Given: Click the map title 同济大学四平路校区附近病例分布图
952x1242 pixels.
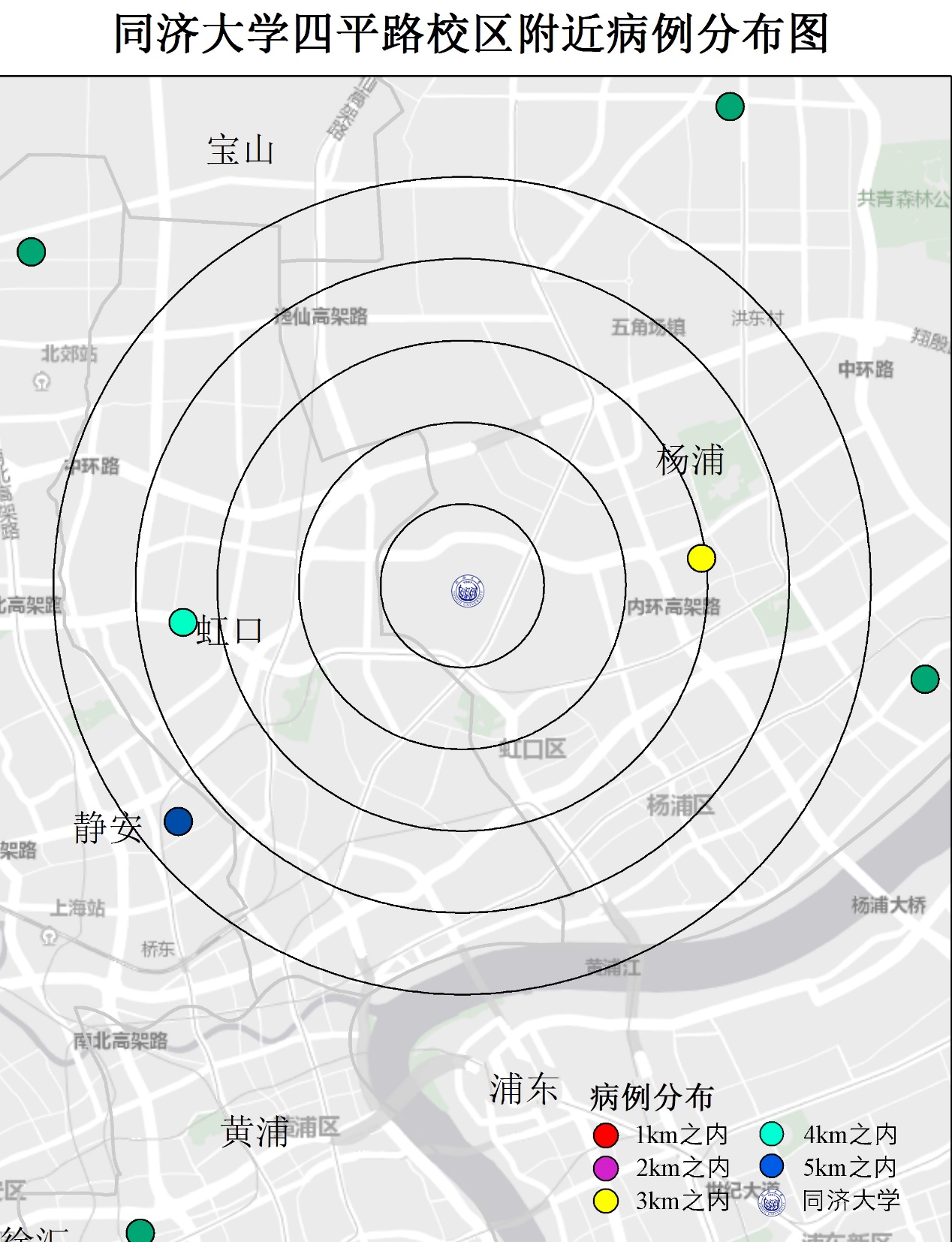Looking at the screenshot, I should (x=471, y=34).
